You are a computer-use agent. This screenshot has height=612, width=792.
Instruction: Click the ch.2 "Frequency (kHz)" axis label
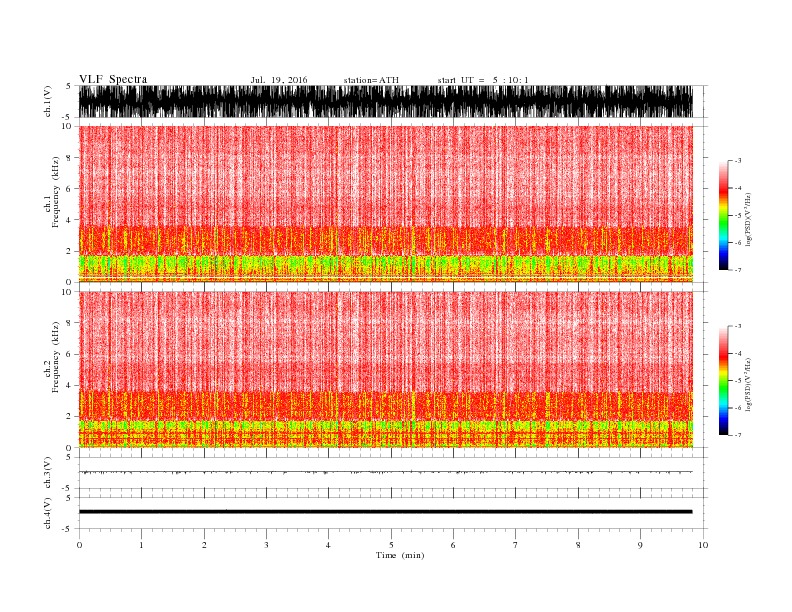pyautogui.click(x=56, y=358)
